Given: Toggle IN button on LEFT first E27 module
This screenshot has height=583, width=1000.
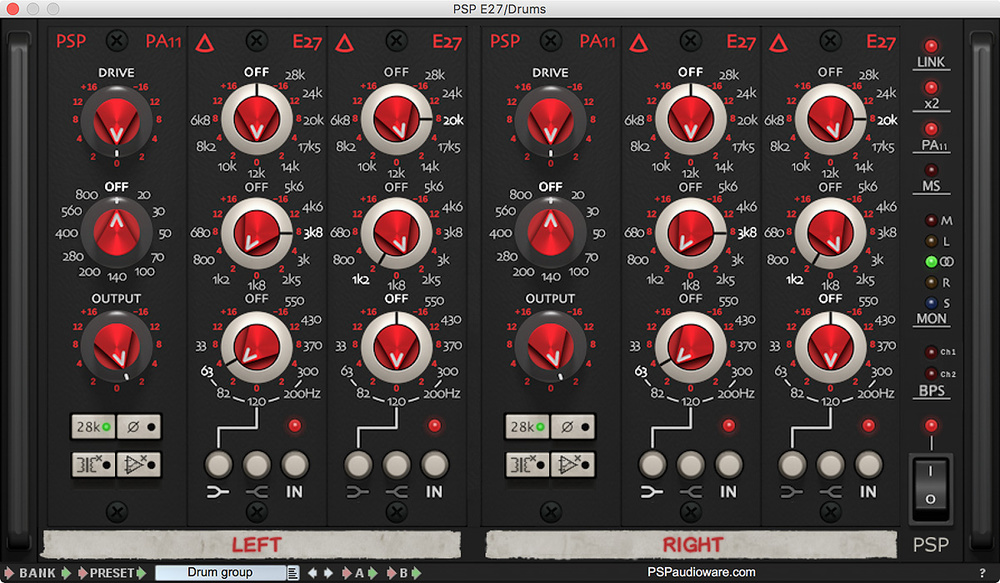Looking at the screenshot, I should tap(295, 465).
